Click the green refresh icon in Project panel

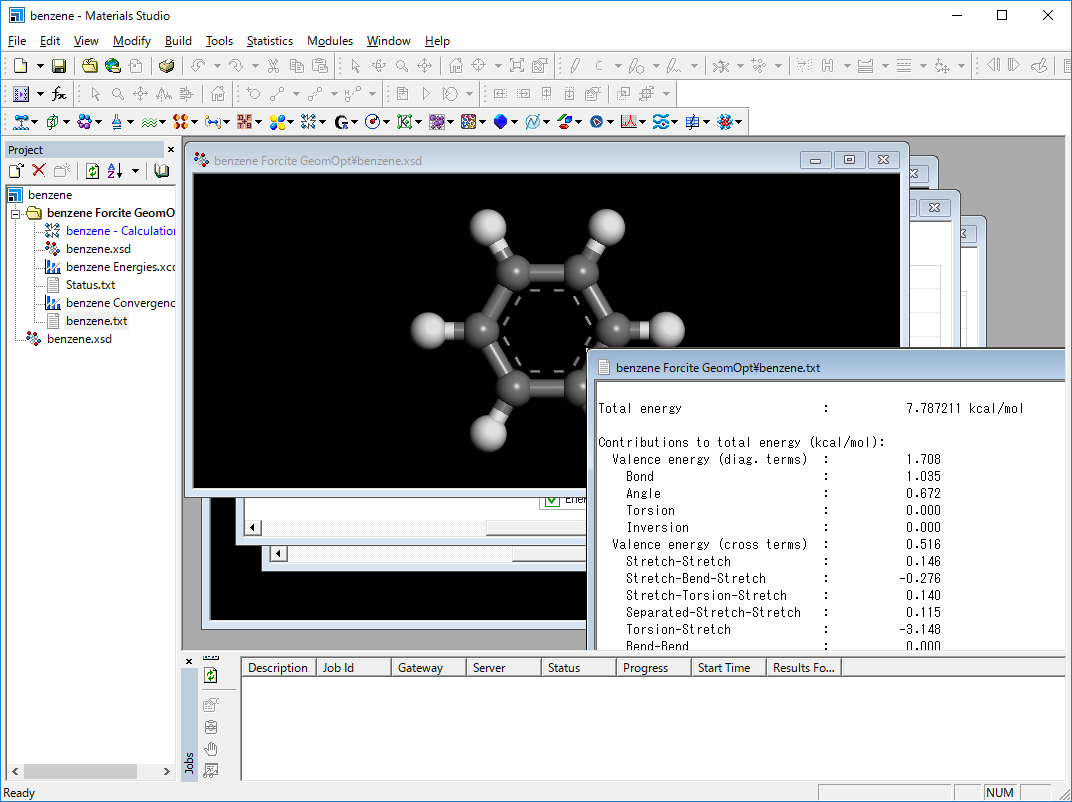92,171
